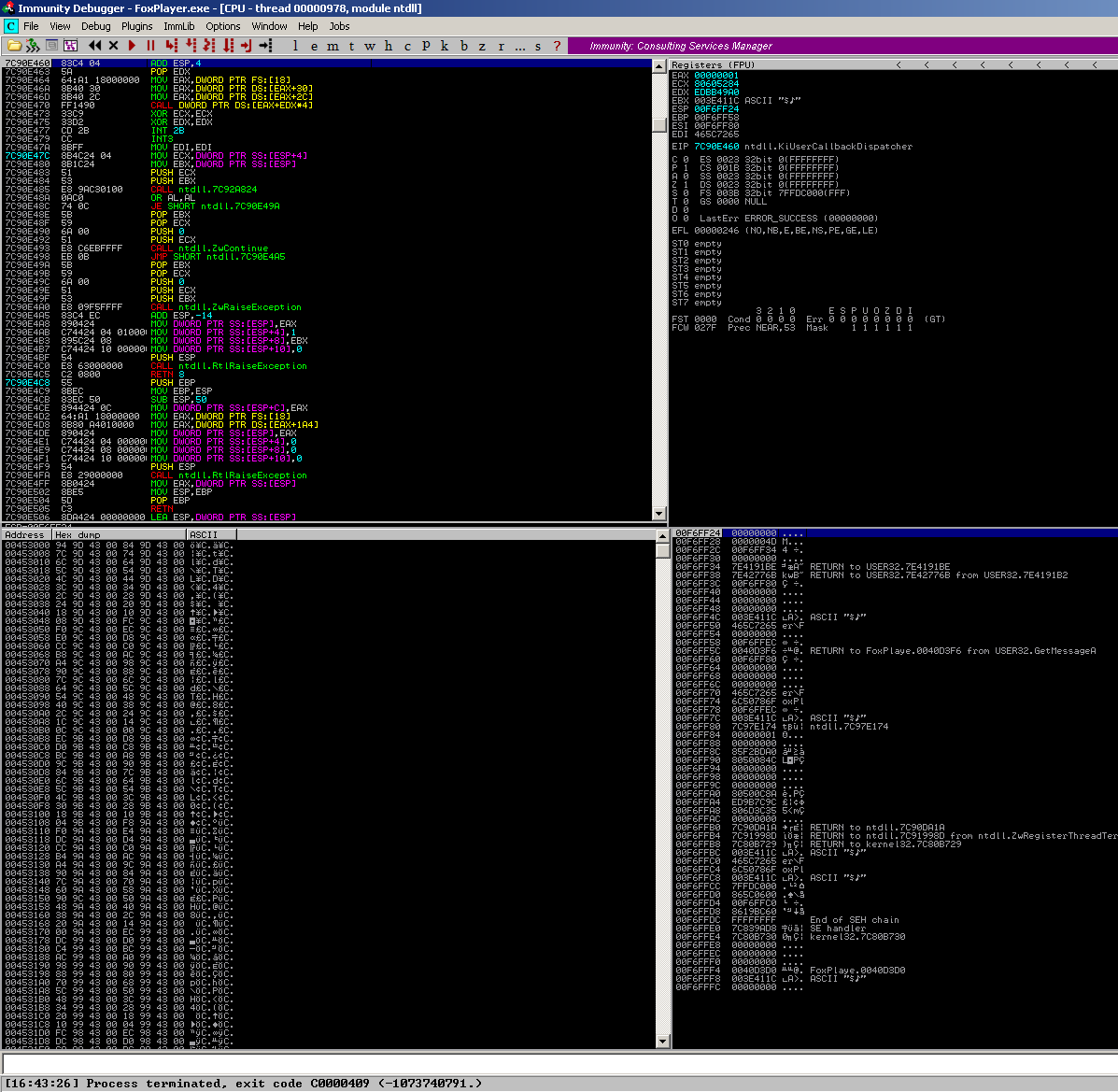
Task: Click the execute till return icon
Action: (247, 46)
